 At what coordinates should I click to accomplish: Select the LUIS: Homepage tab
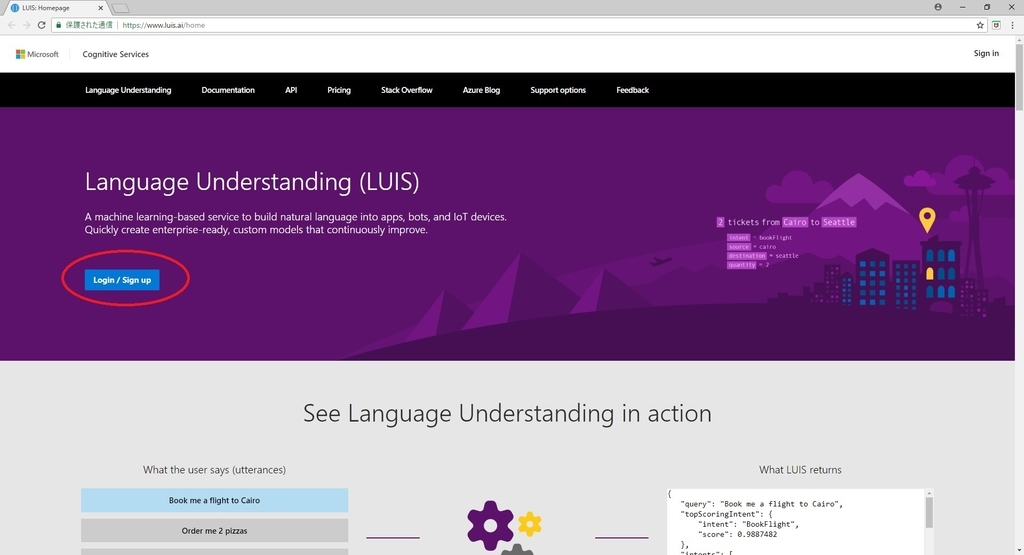55,8
